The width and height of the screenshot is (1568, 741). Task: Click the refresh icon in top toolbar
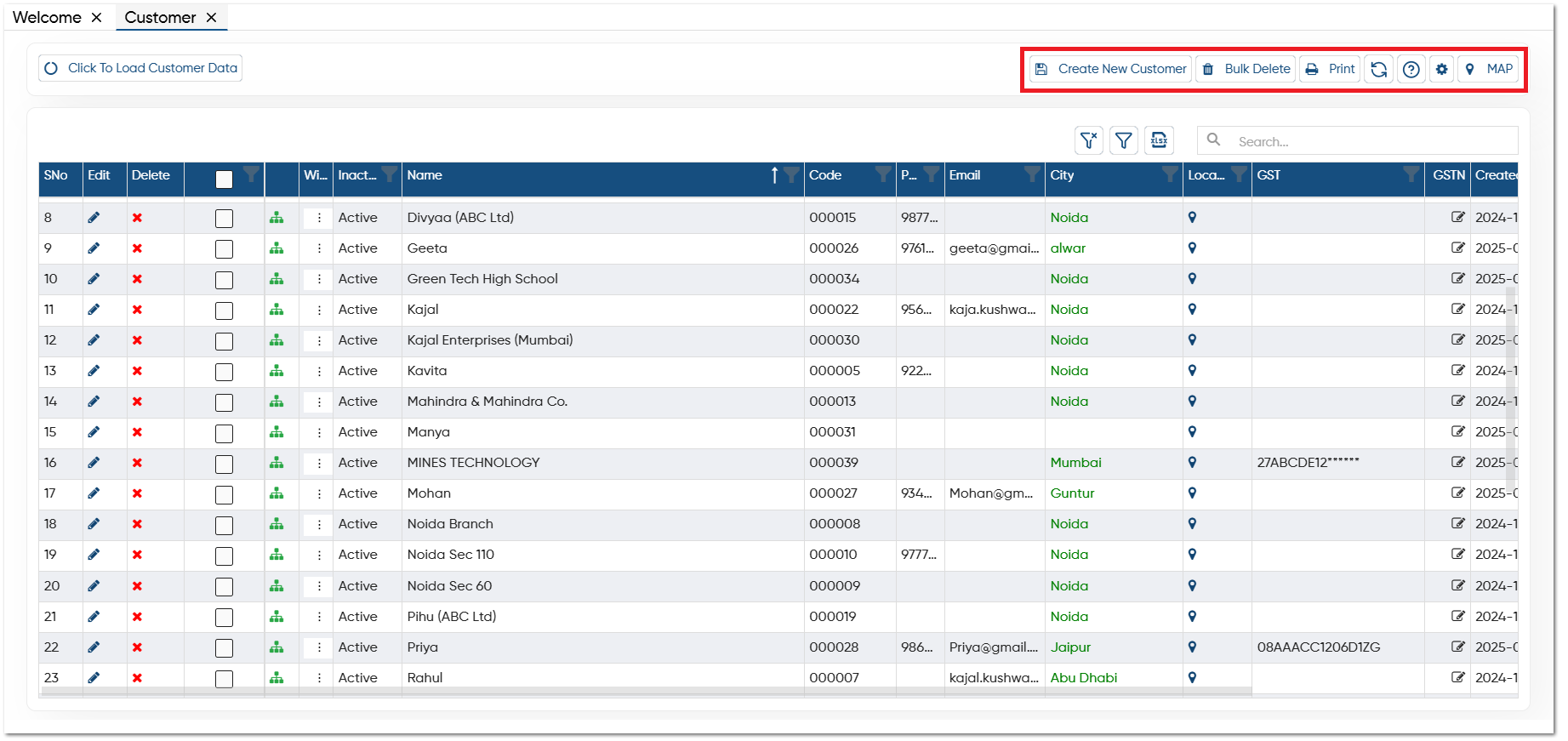pyautogui.click(x=1379, y=69)
